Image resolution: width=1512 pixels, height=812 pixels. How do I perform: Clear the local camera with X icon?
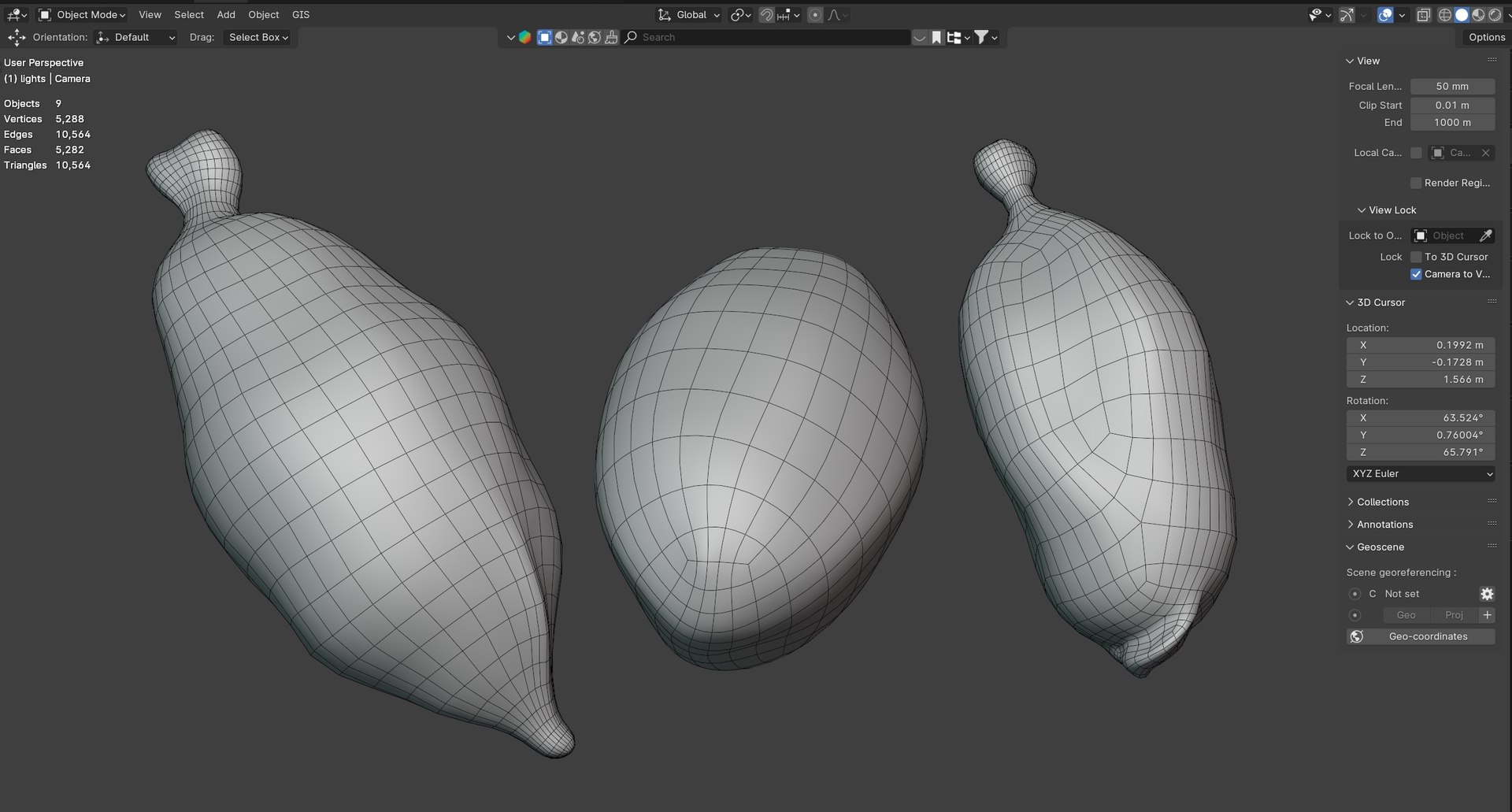tap(1485, 153)
